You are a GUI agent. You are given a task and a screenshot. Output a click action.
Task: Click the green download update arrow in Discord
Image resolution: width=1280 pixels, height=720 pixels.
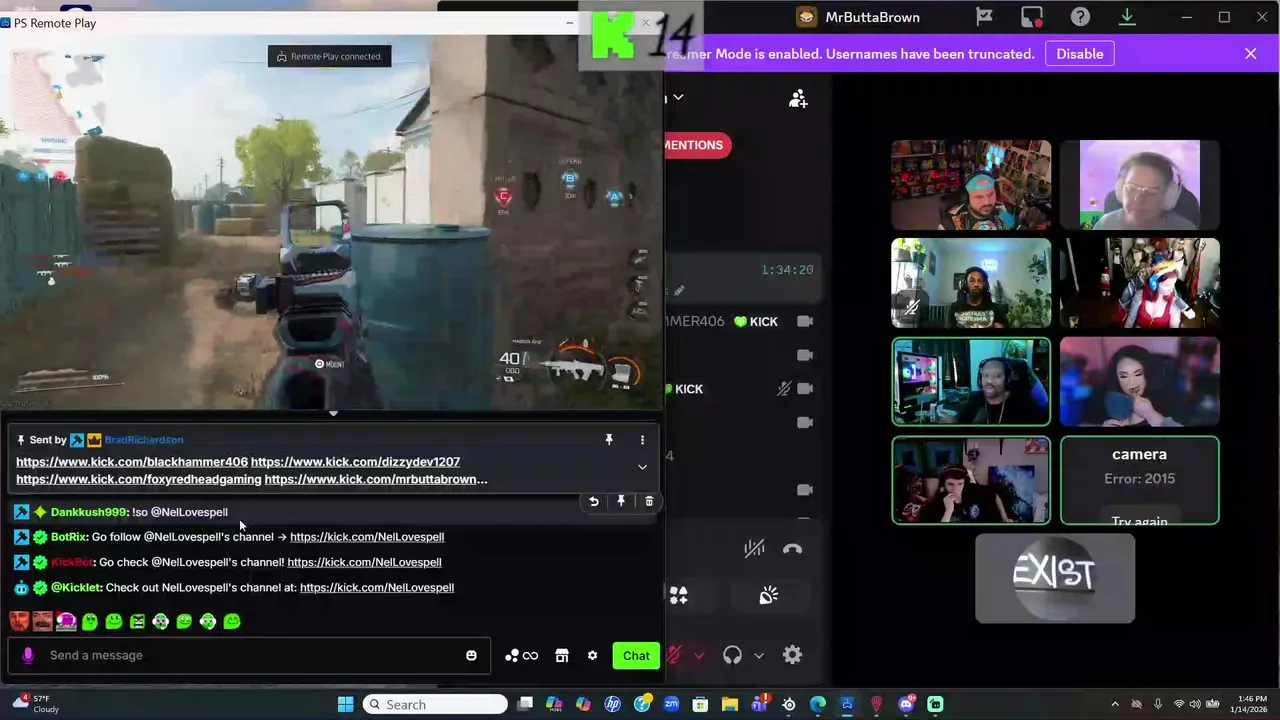pos(1127,17)
